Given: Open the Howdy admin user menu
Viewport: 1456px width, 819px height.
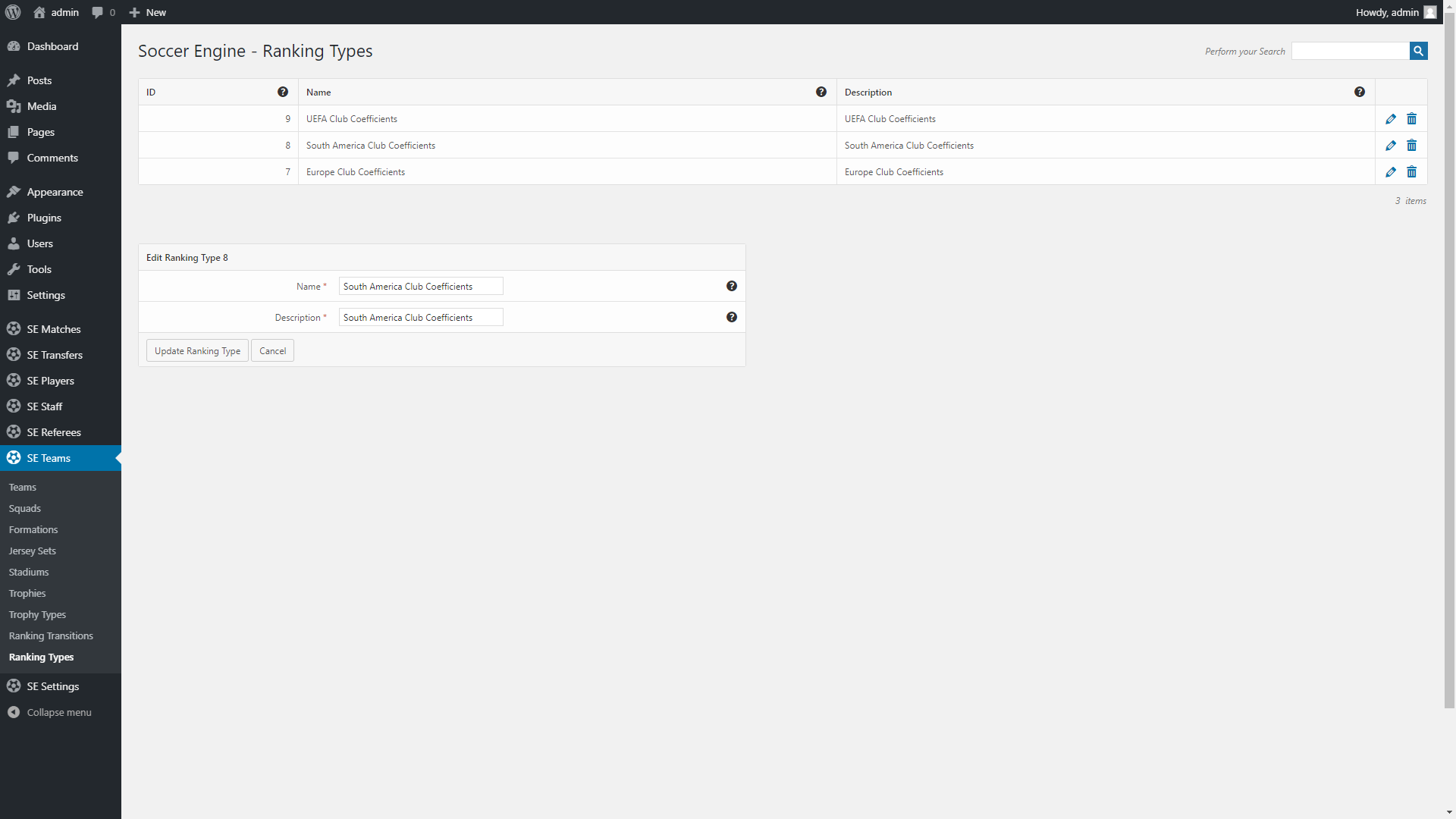Looking at the screenshot, I should click(1395, 12).
